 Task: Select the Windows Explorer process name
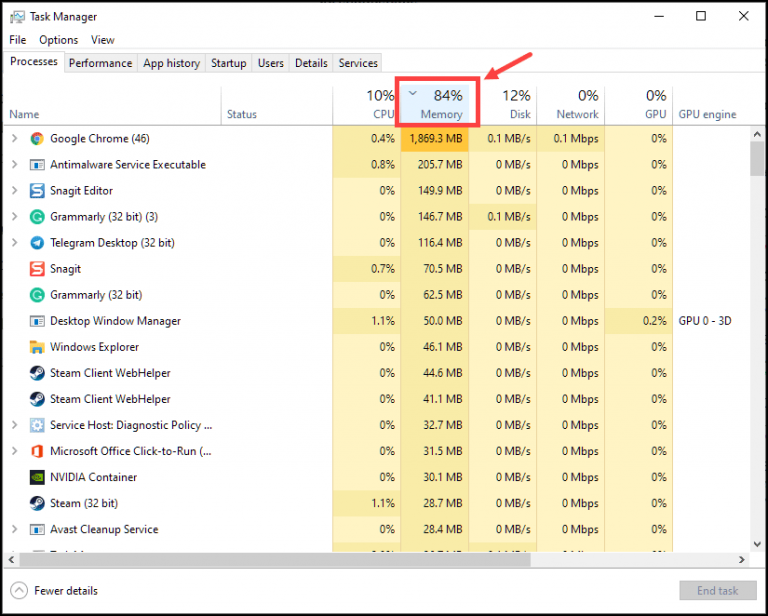coord(95,347)
